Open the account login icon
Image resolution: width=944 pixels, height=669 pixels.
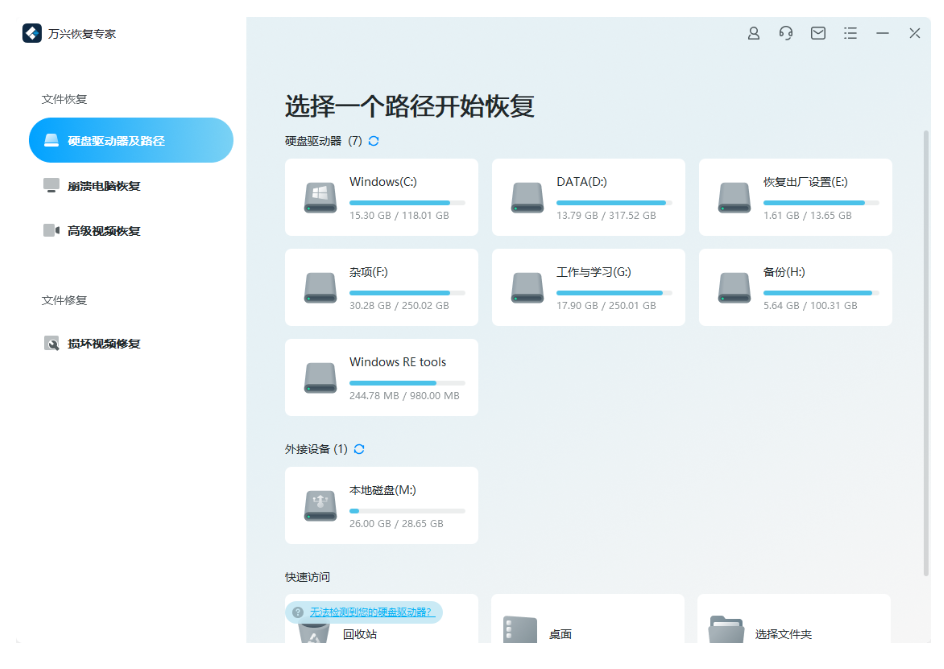click(x=753, y=33)
